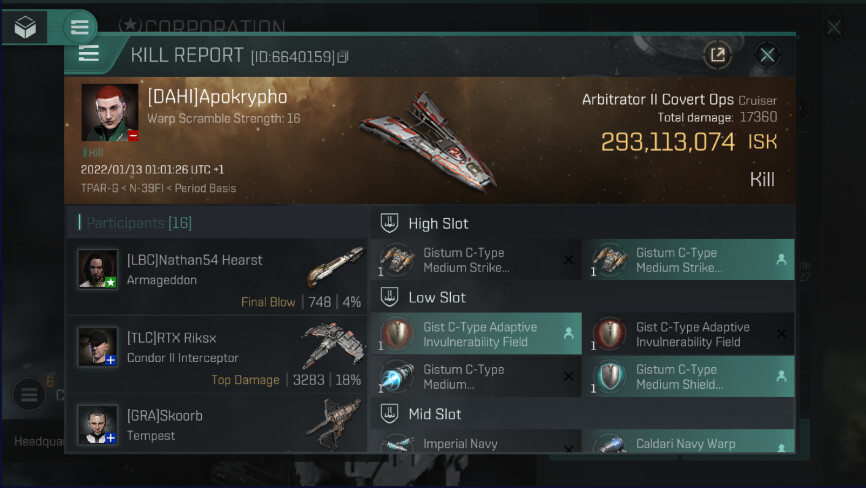
Task: Copy the kill report ID
Action: tap(343, 57)
